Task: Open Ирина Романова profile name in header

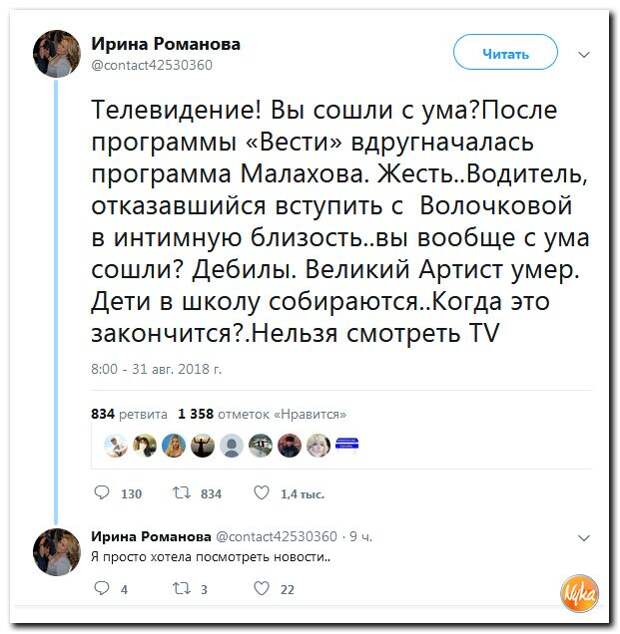Action: click(166, 44)
